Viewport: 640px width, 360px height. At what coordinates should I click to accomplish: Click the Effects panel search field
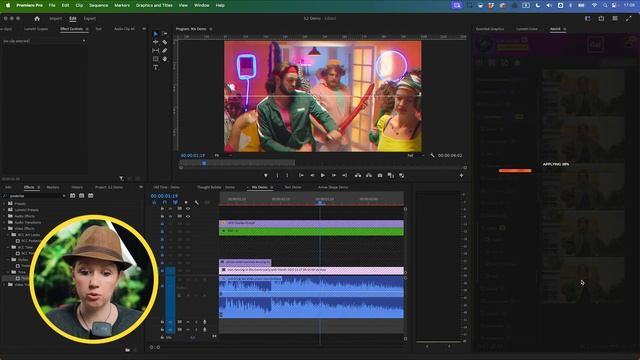34,196
